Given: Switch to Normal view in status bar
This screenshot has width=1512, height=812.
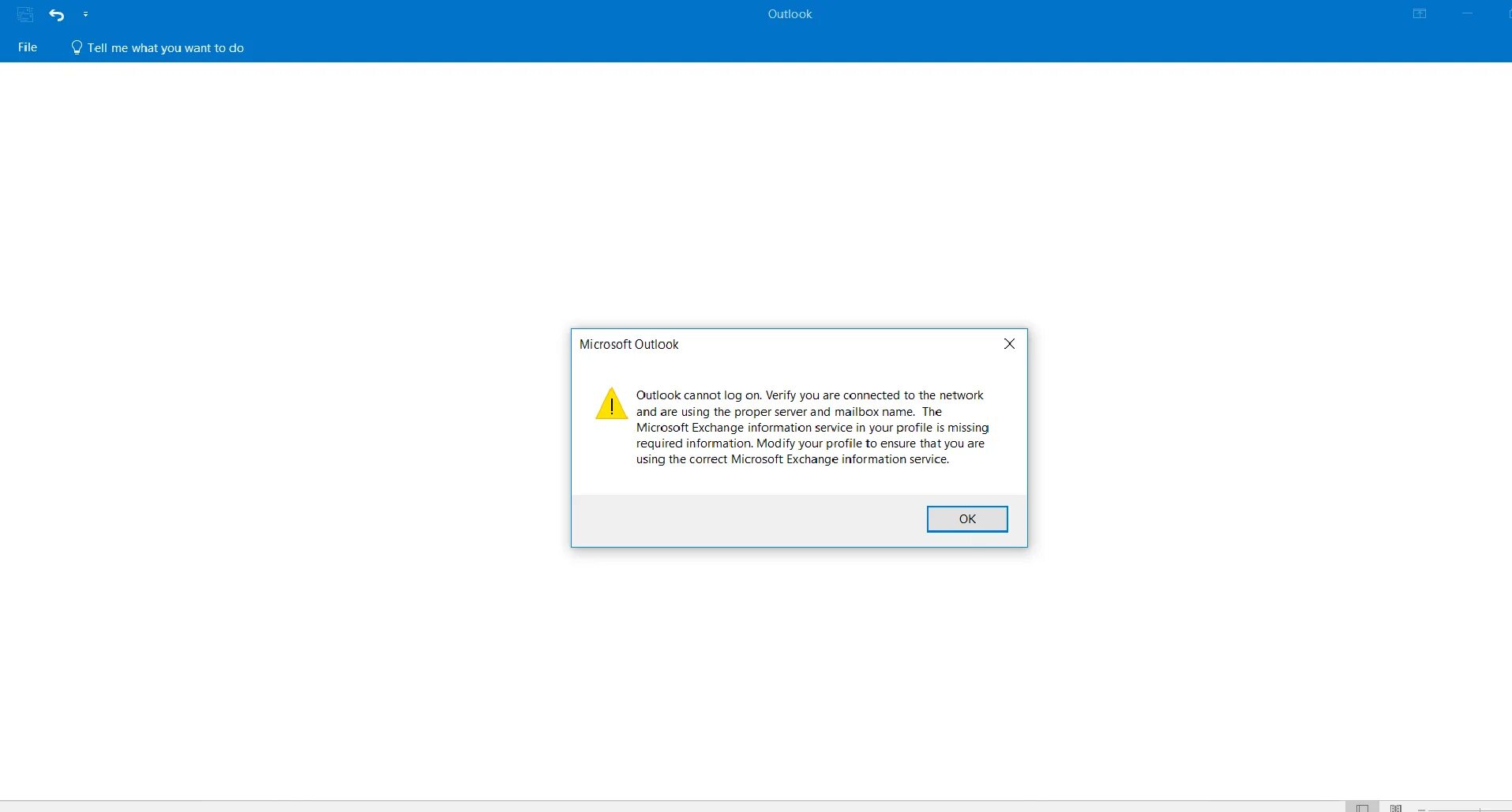Looking at the screenshot, I should click(1362, 807).
